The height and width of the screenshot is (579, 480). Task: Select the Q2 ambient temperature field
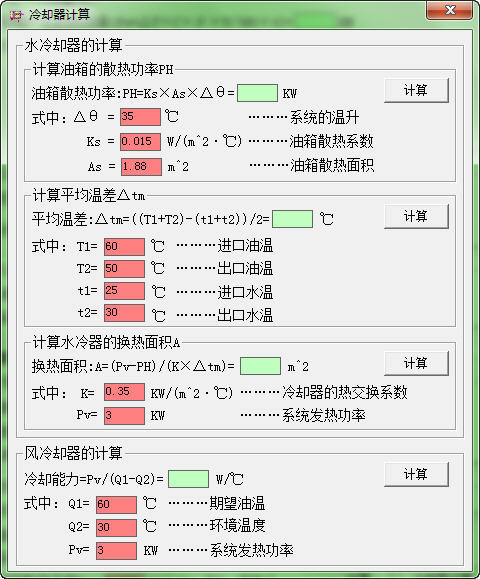click(116, 528)
